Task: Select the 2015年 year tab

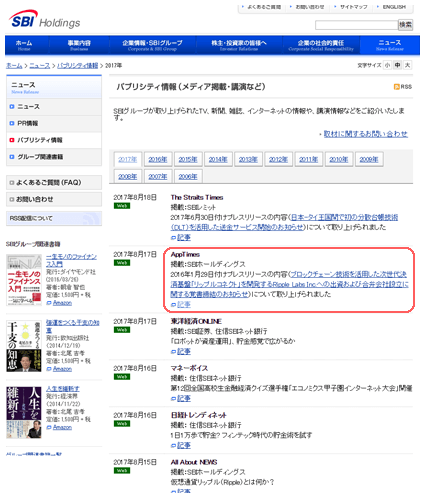Action: pos(188,159)
